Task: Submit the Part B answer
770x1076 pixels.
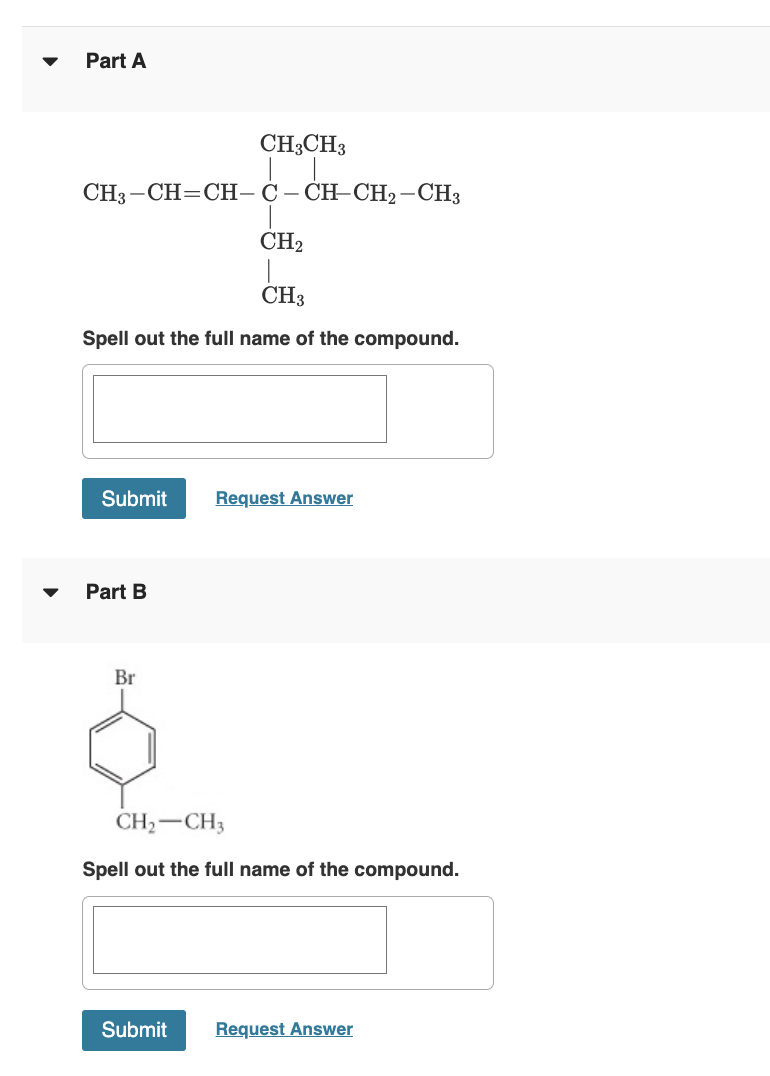Action: [x=133, y=1030]
